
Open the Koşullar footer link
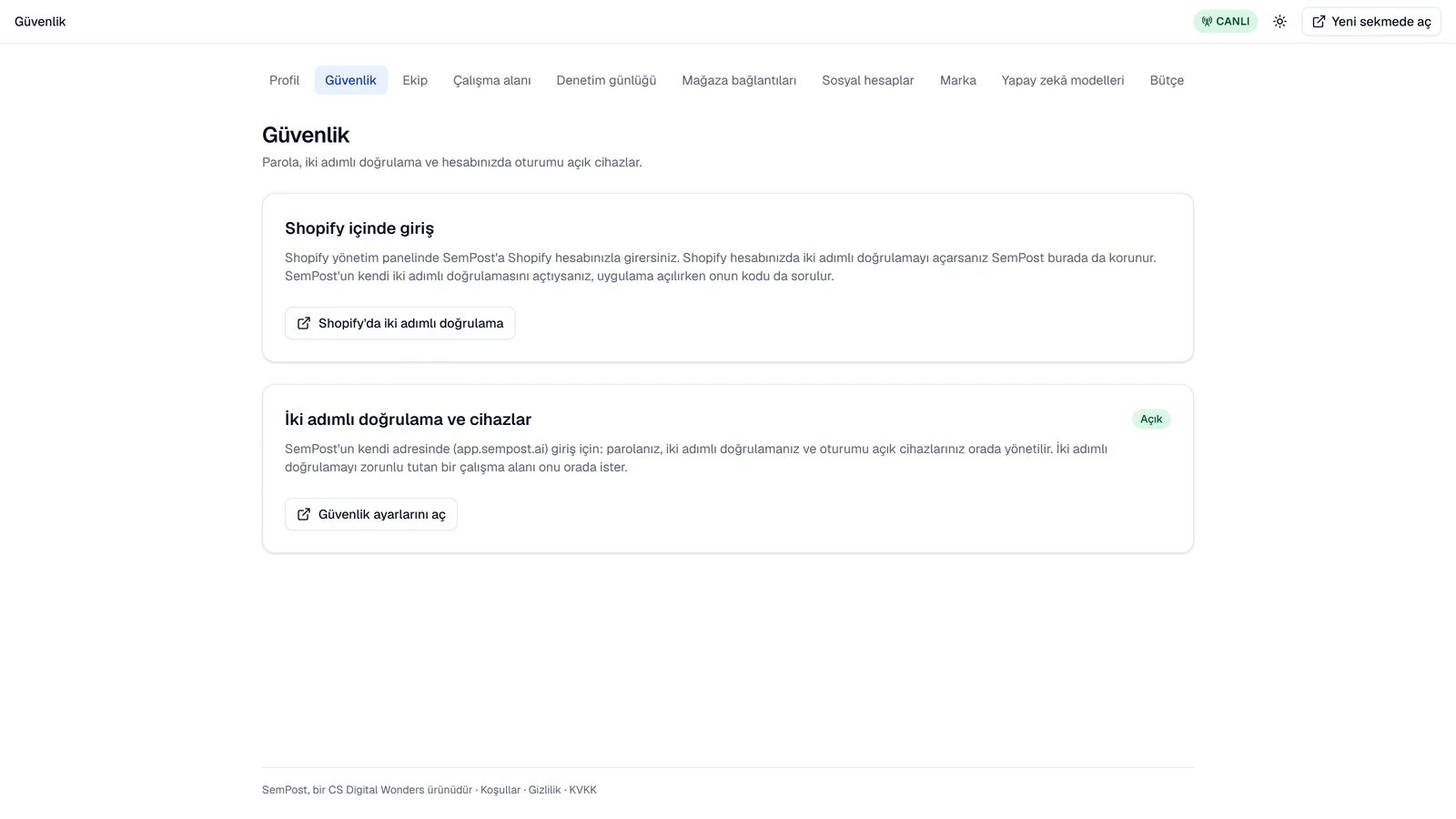tap(500, 790)
